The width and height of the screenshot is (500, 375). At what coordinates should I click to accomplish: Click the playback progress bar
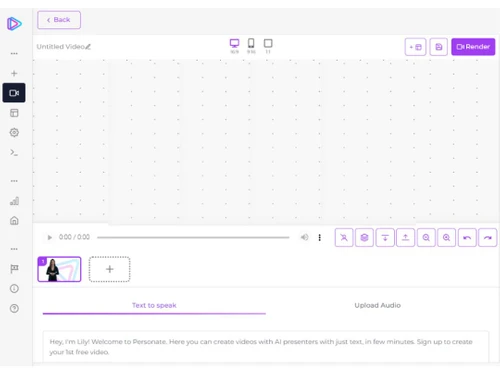[193, 237]
